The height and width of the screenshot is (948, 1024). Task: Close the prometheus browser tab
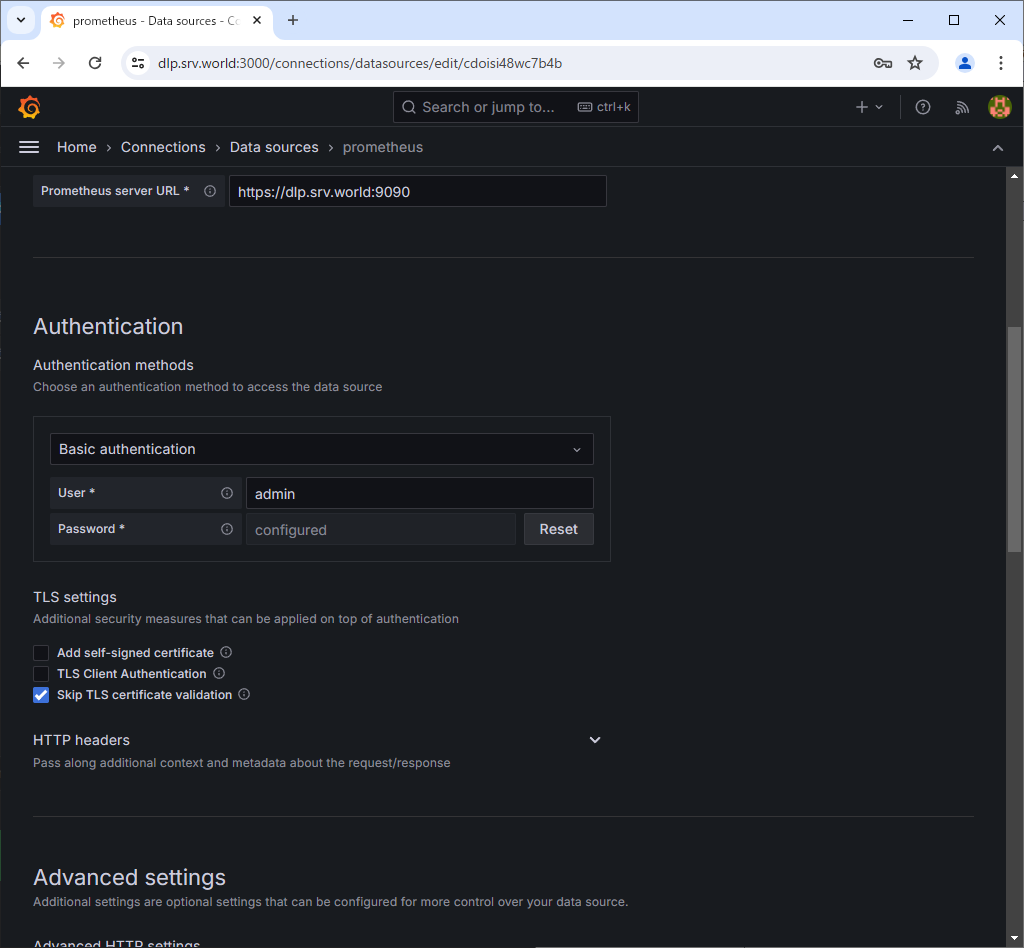point(257,20)
